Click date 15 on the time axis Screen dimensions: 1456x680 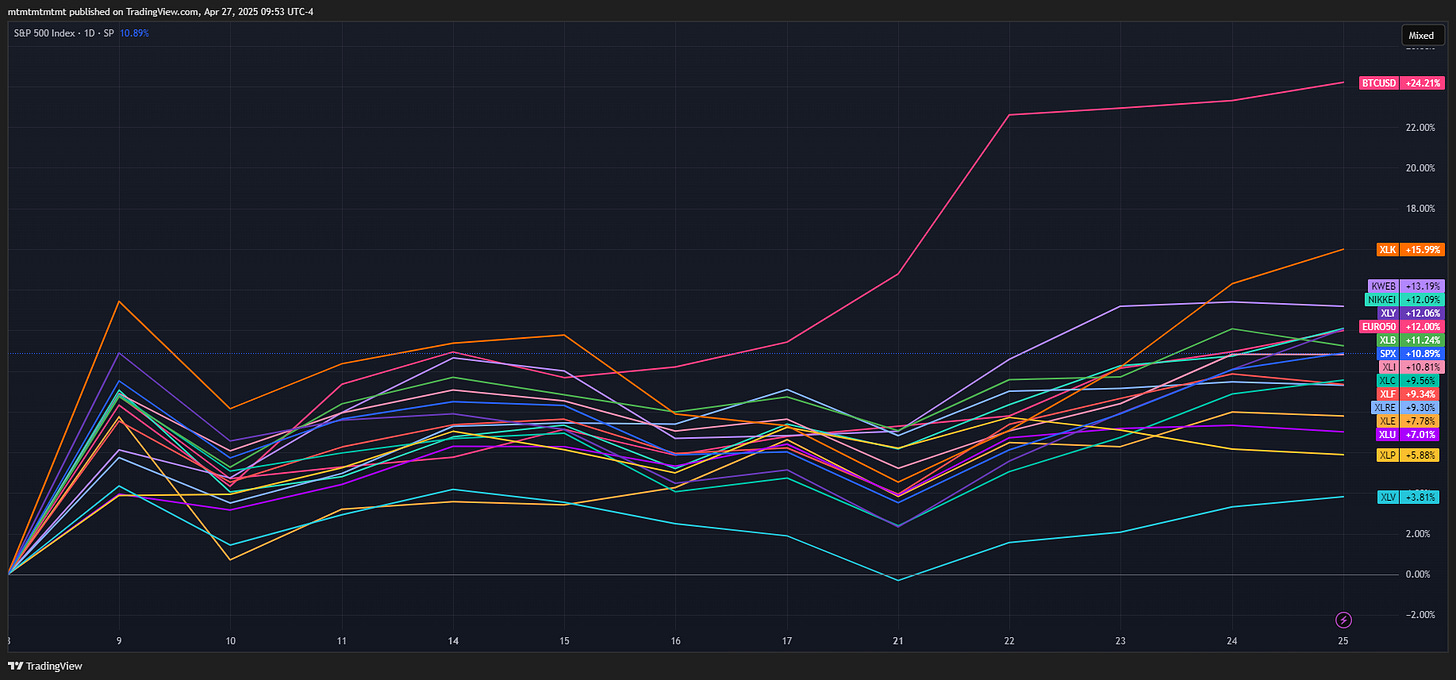564,641
